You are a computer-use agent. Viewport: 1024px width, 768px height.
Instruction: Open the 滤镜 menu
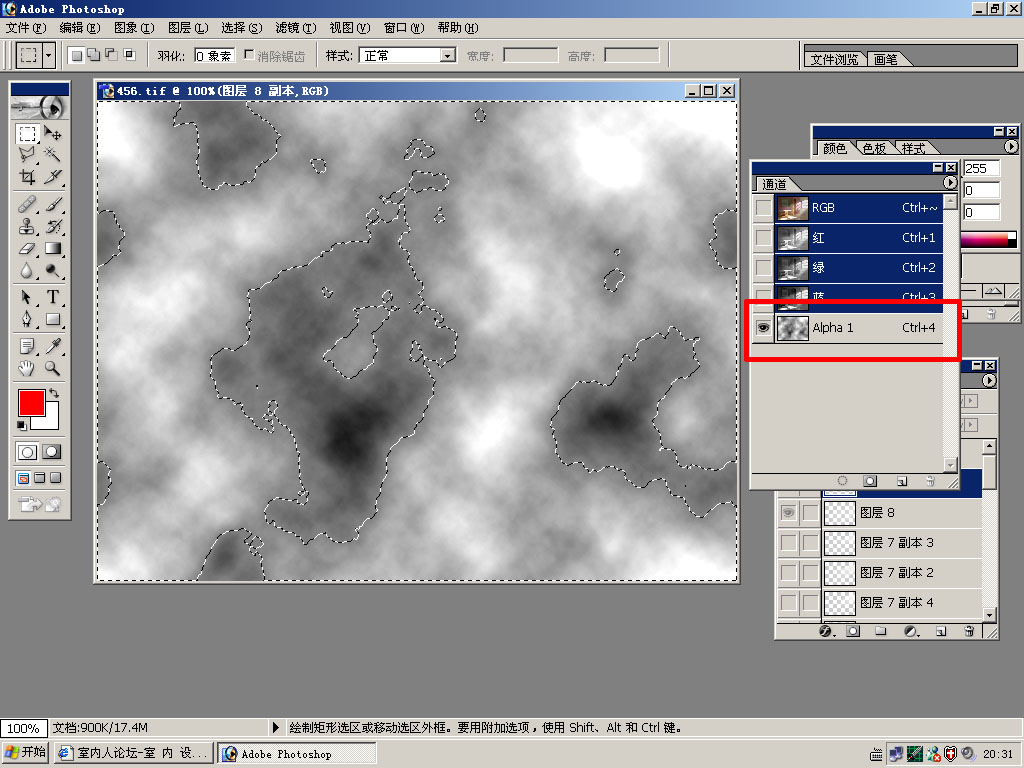(x=296, y=27)
